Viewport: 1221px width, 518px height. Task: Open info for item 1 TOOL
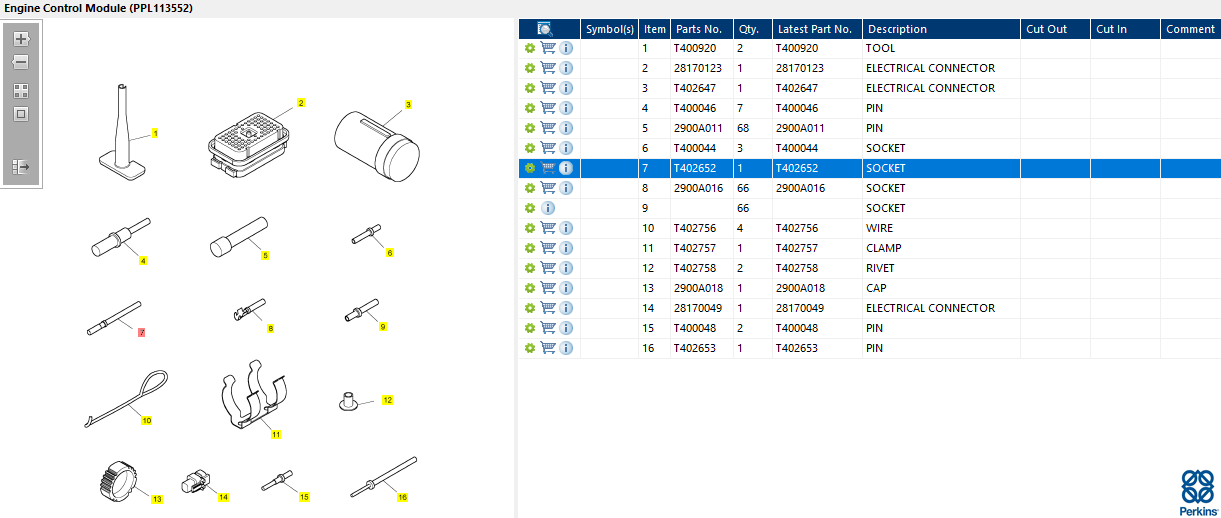(566, 48)
